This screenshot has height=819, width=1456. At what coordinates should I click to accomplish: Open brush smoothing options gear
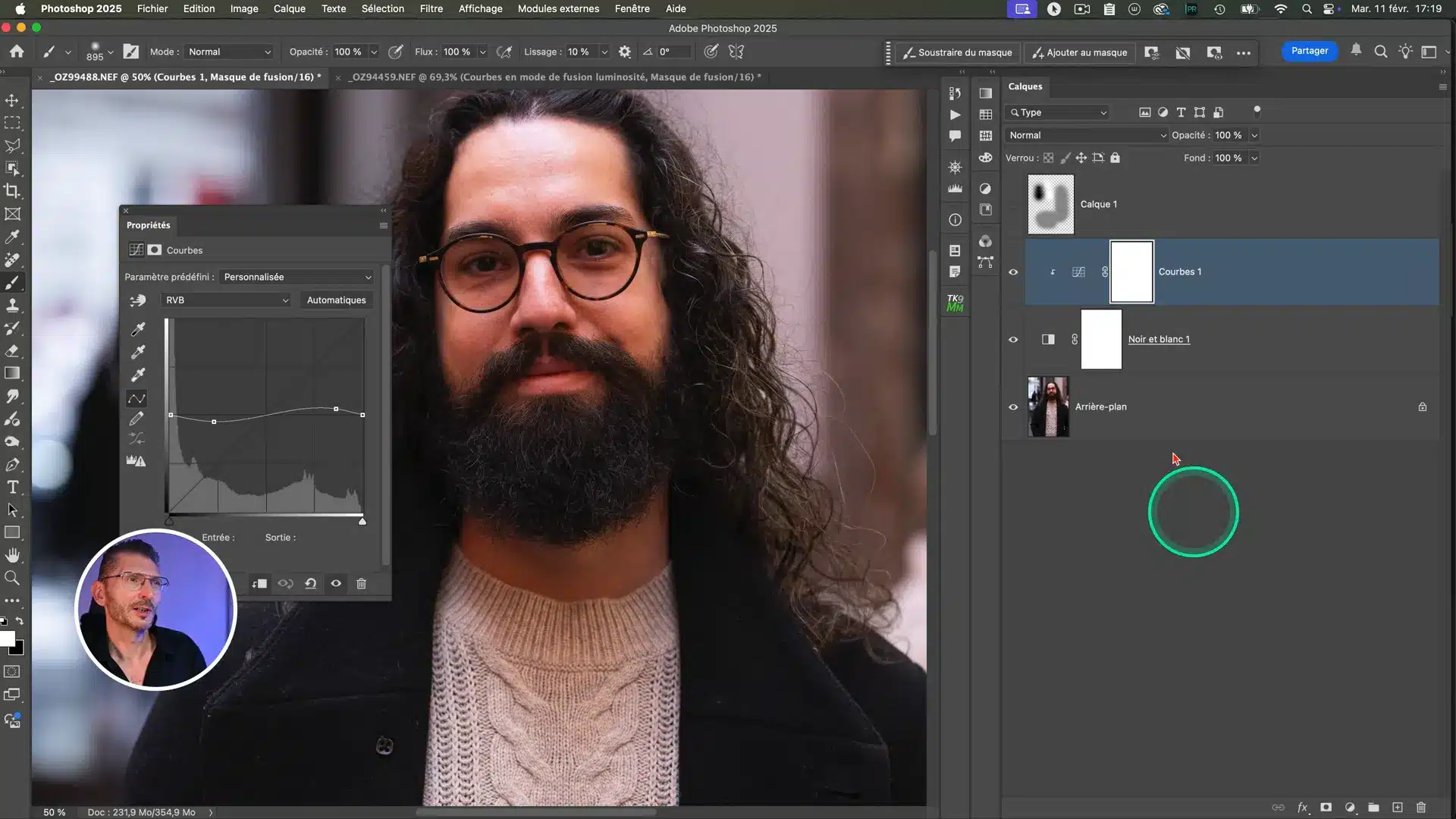[624, 52]
